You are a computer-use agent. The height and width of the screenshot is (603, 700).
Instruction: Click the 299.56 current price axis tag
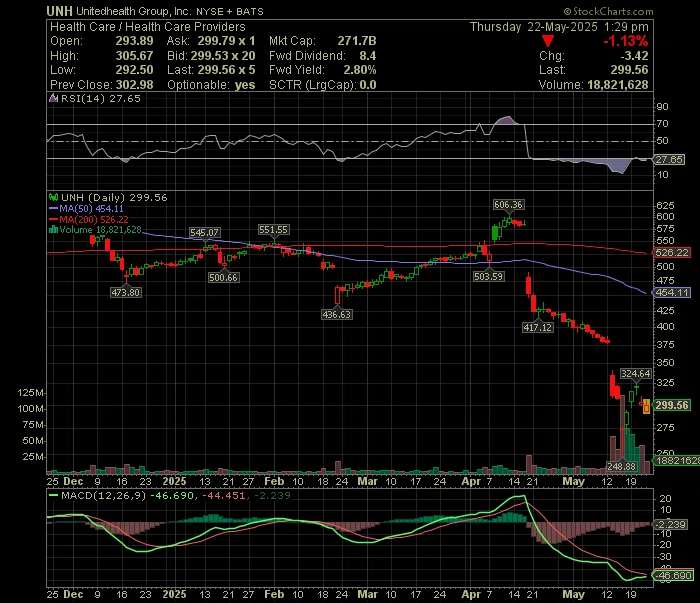pyautogui.click(x=672, y=405)
